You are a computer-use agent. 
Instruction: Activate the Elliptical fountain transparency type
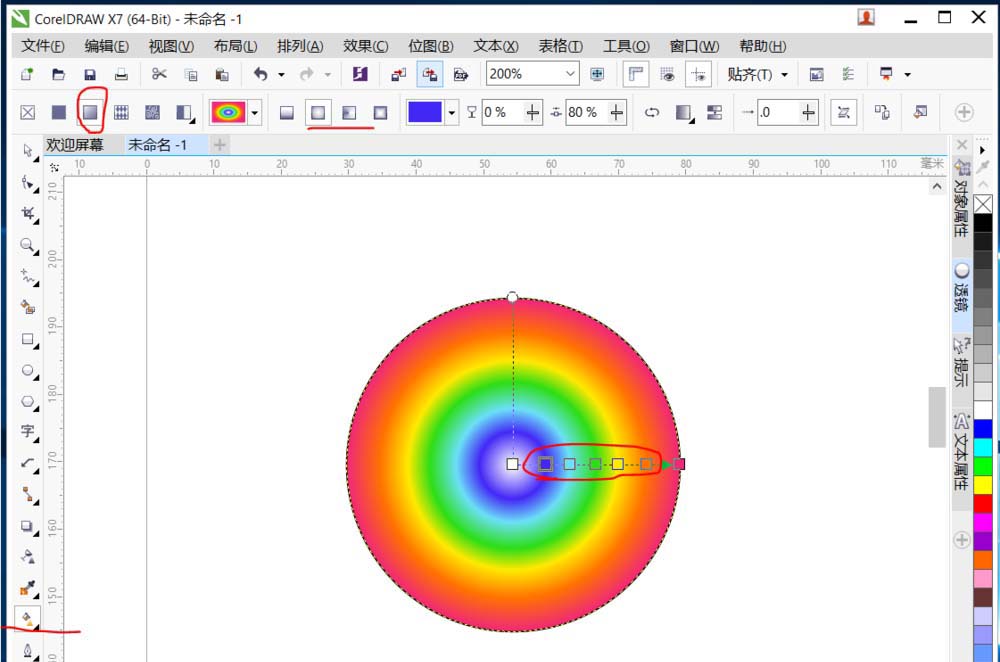[317, 112]
